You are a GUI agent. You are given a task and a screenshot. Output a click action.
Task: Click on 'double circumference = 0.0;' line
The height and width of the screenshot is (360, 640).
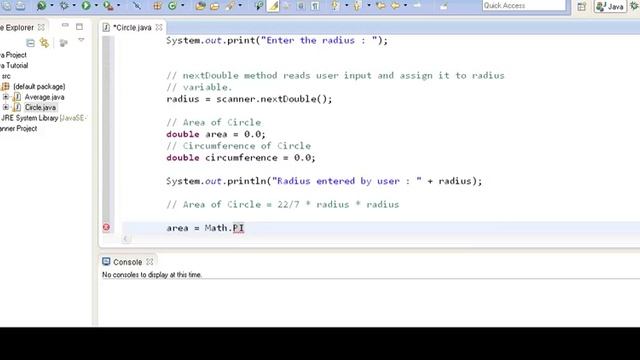click(x=241, y=158)
